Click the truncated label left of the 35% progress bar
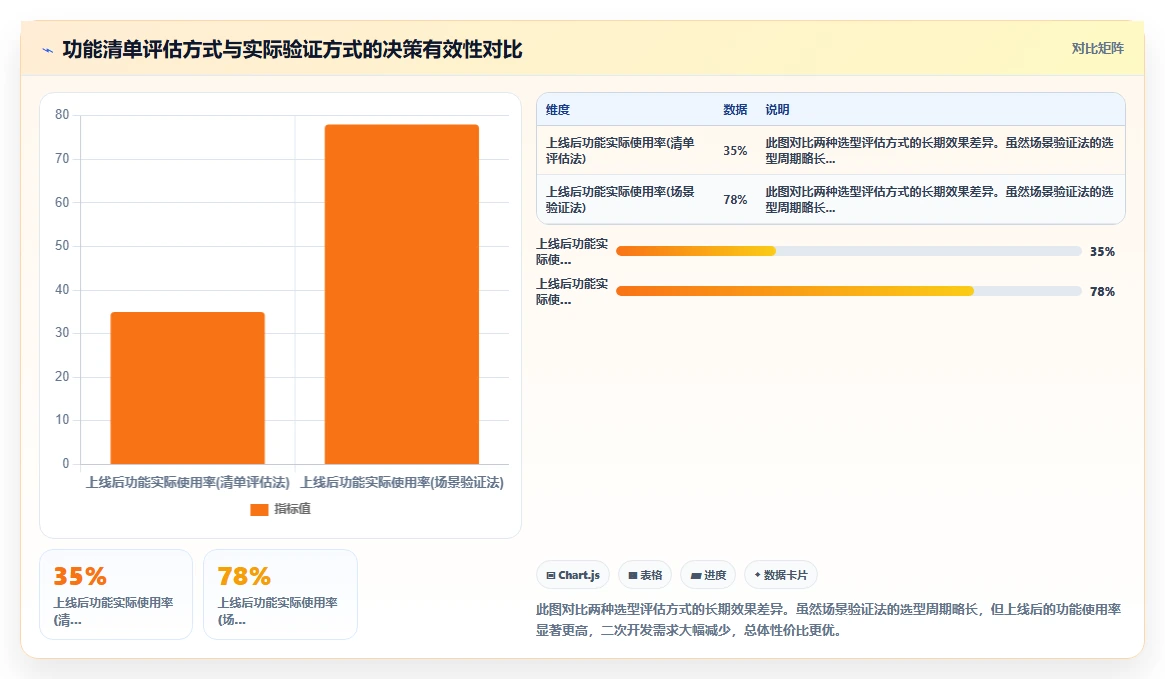1165x679 pixels. pyautogui.click(x=572, y=251)
